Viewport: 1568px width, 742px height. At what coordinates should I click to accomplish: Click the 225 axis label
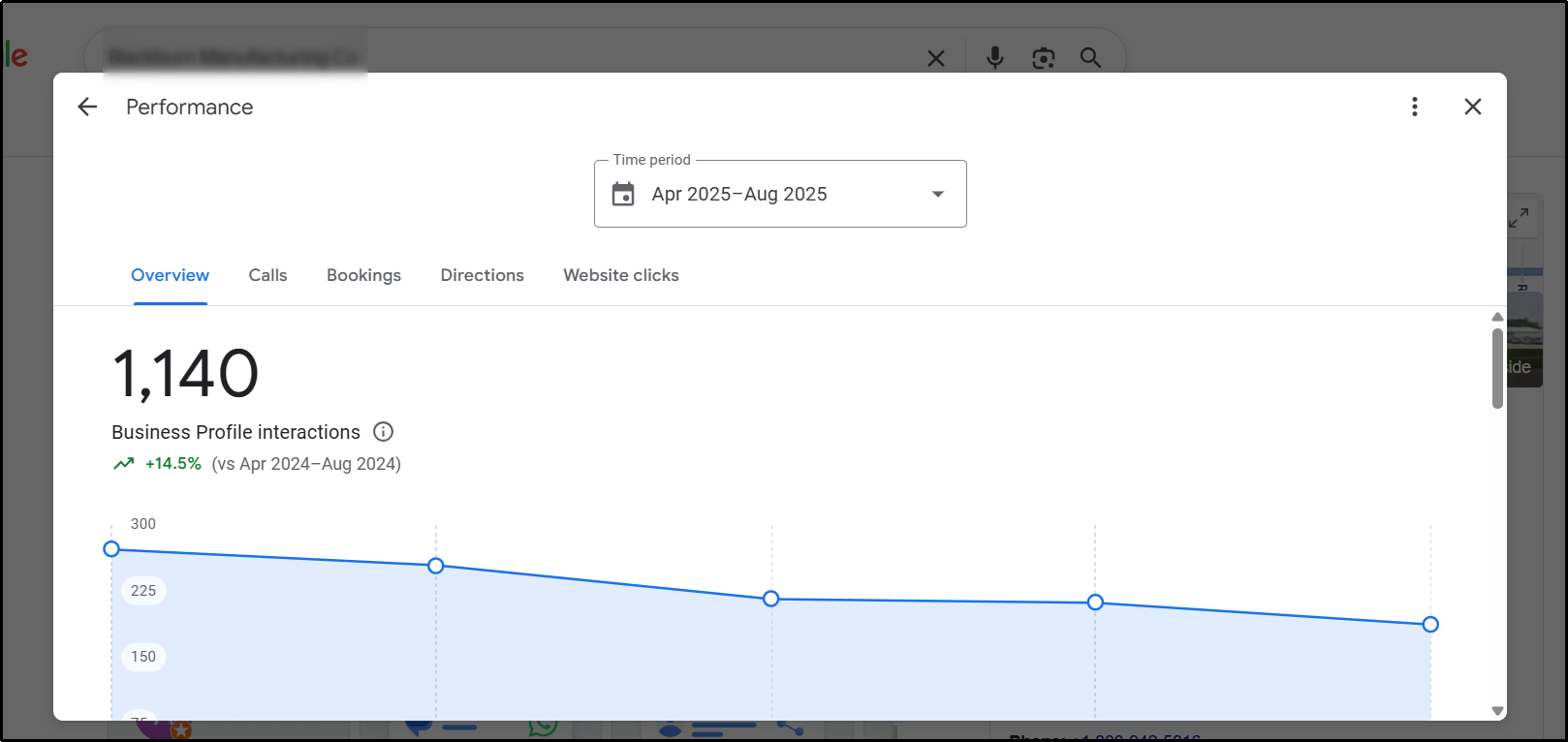pyautogui.click(x=143, y=591)
